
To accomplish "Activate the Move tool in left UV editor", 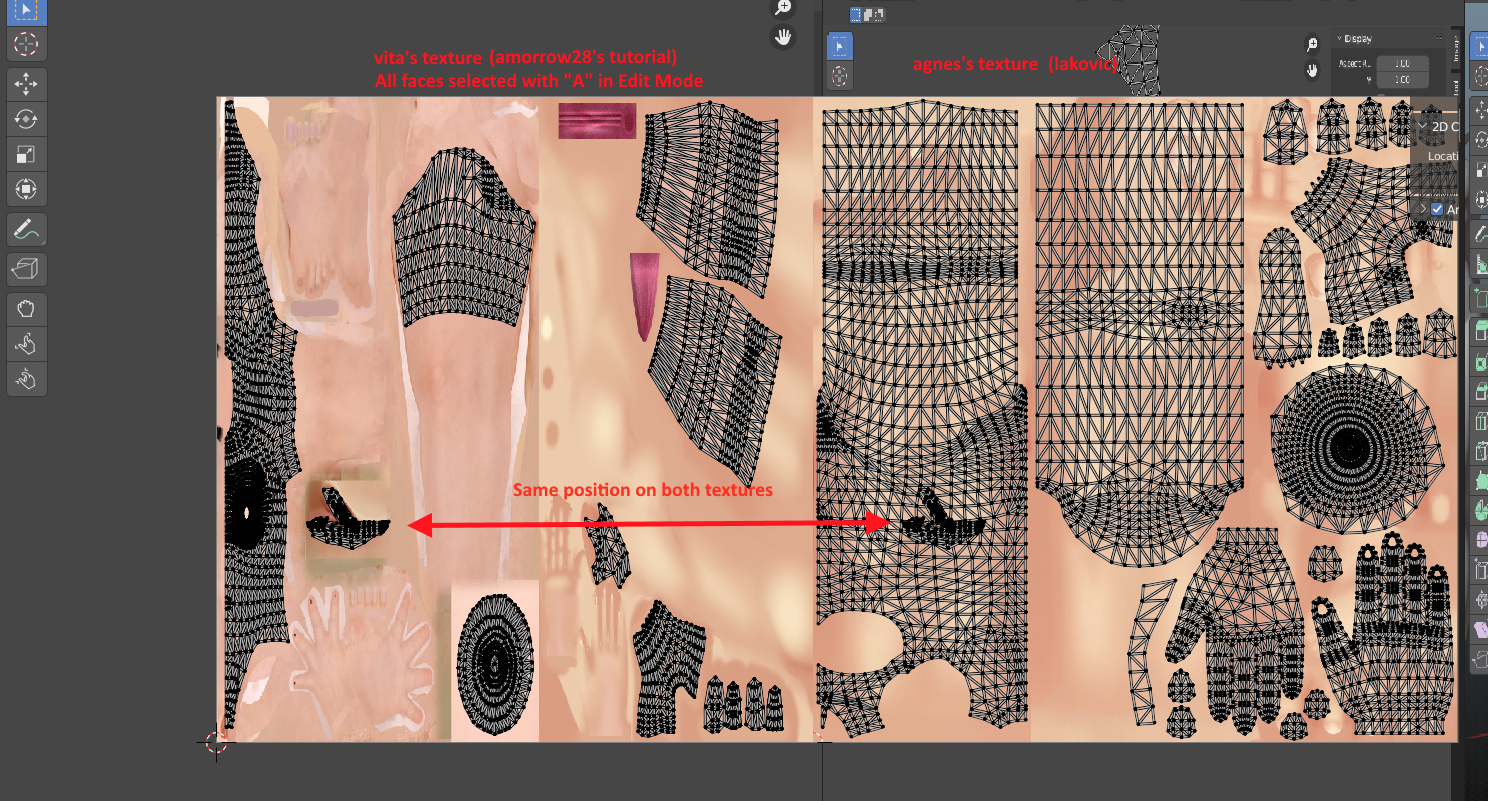I will click(x=27, y=84).
